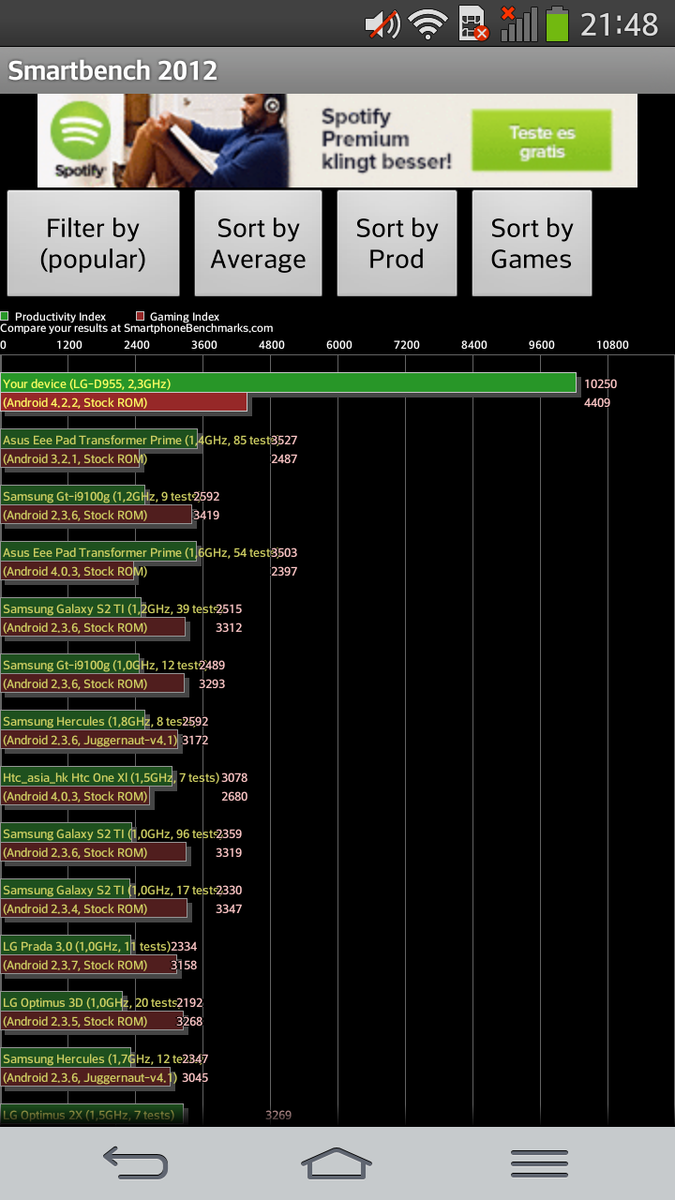675x1200 pixels.
Task: Select the Android 4.2.2 Stock ROM gaming bar
Action: 124,402
